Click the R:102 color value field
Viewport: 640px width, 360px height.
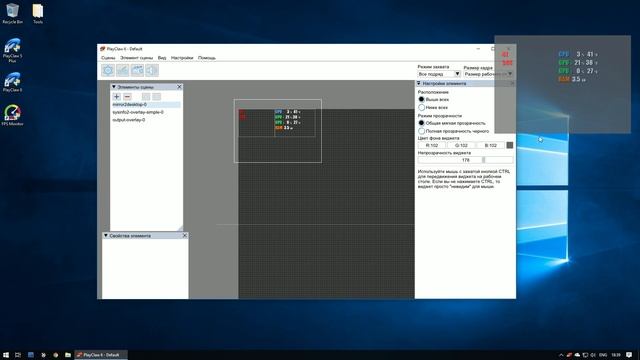[x=432, y=145]
